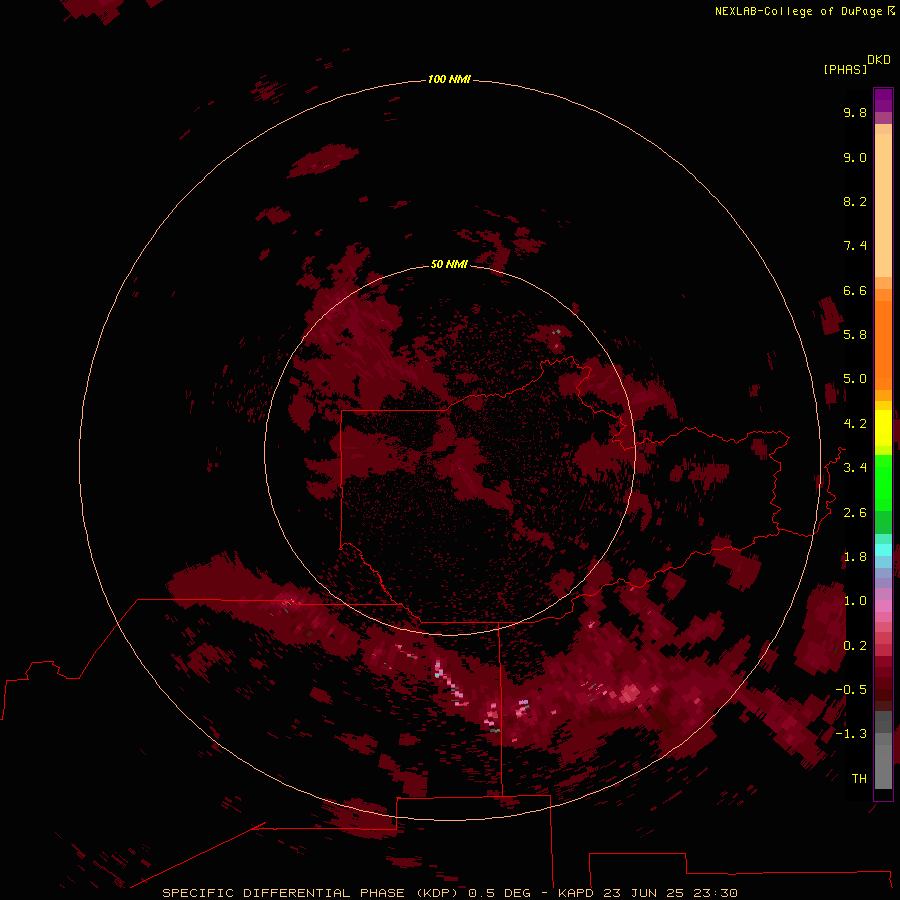Click the orange segment of the color bar
The width and height of the screenshot is (900, 900).
coord(883,344)
